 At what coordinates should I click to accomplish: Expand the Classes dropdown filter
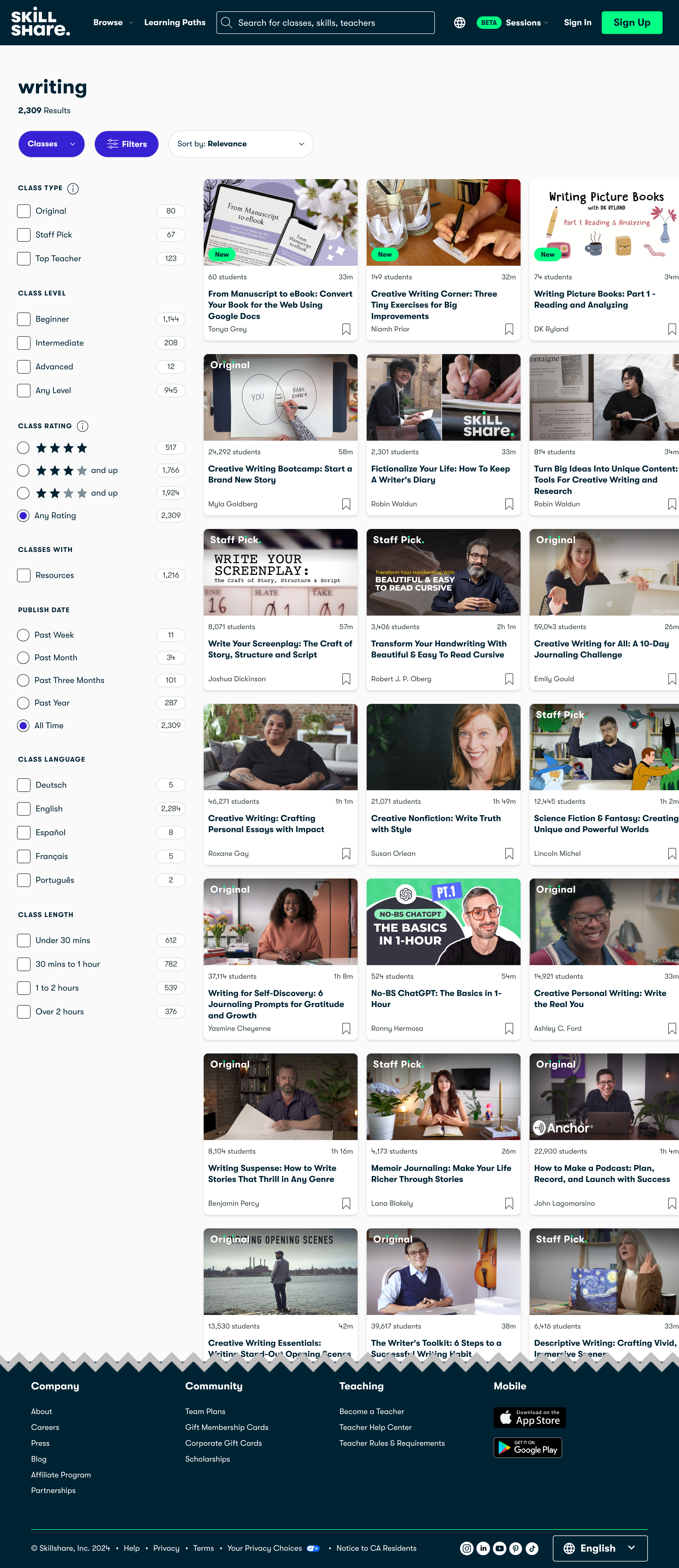pyautogui.click(x=51, y=144)
